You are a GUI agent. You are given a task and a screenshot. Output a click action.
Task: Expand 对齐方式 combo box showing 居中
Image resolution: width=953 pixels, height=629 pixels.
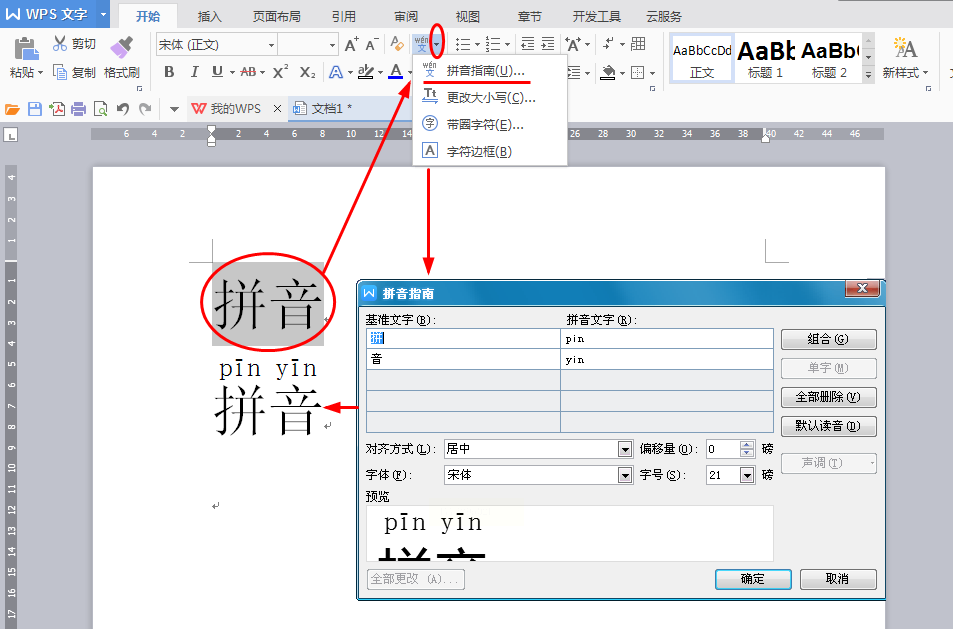point(625,449)
